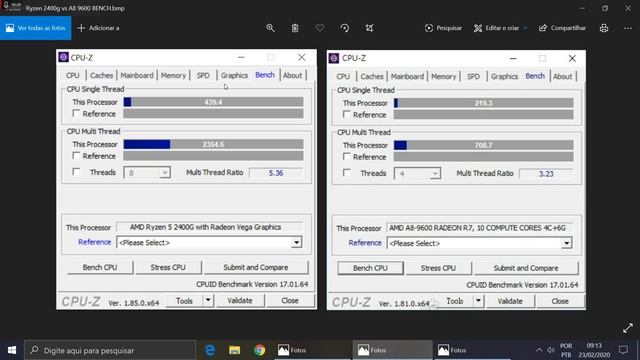Screen dimensions: 640x360
Task: Enable Threads checkbox in right CPU-Z window
Action: [x=347, y=173]
